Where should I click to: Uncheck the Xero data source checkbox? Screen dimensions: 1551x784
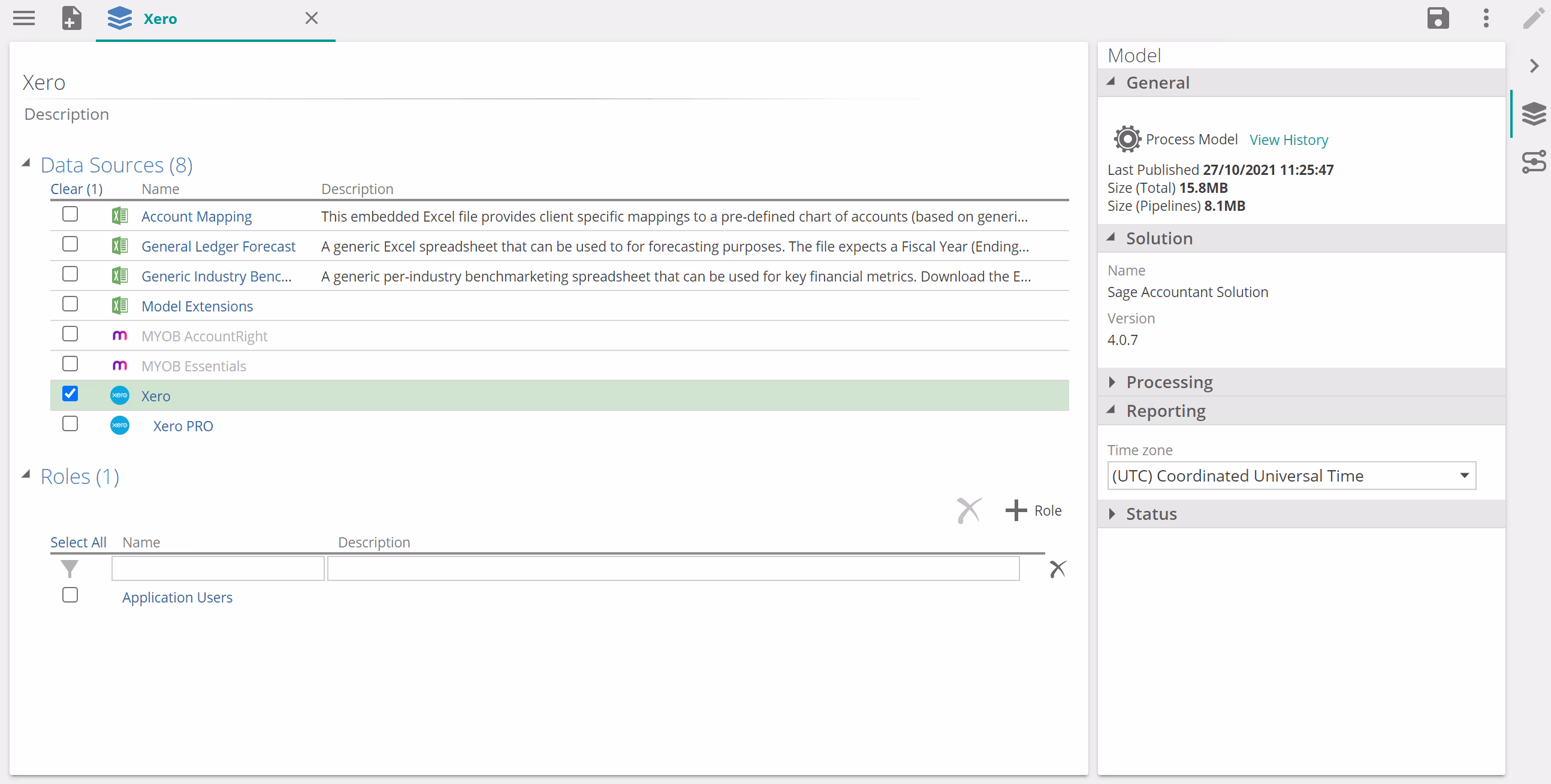(x=70, y=394)
